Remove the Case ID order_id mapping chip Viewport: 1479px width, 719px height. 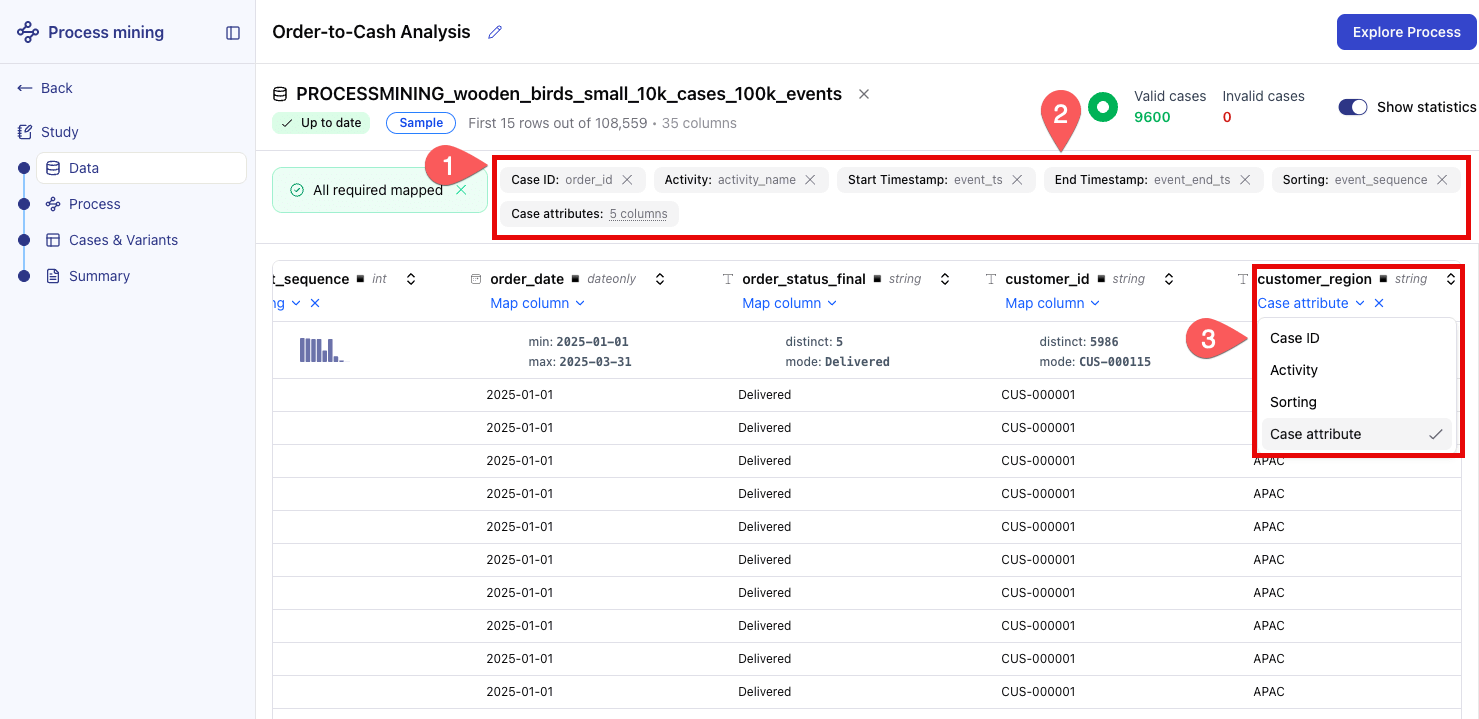627,180
